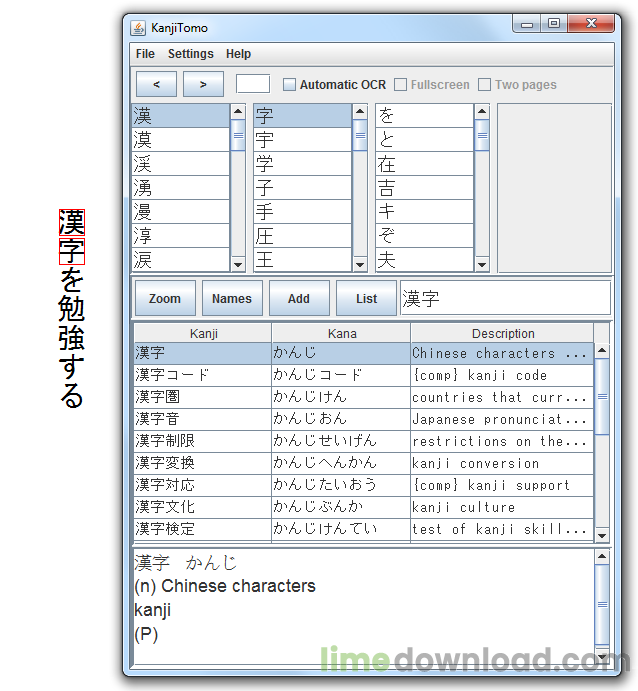Select candidate キ in third character list
Image resolution: width=638 pixels, height=691 pixels.
pyautogui.click(x=425, y=212)
